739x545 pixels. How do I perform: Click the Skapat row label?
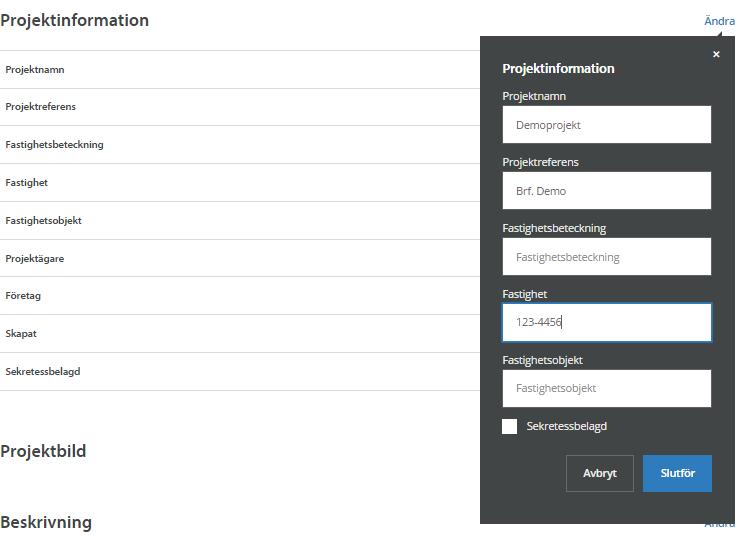(21, 333)
